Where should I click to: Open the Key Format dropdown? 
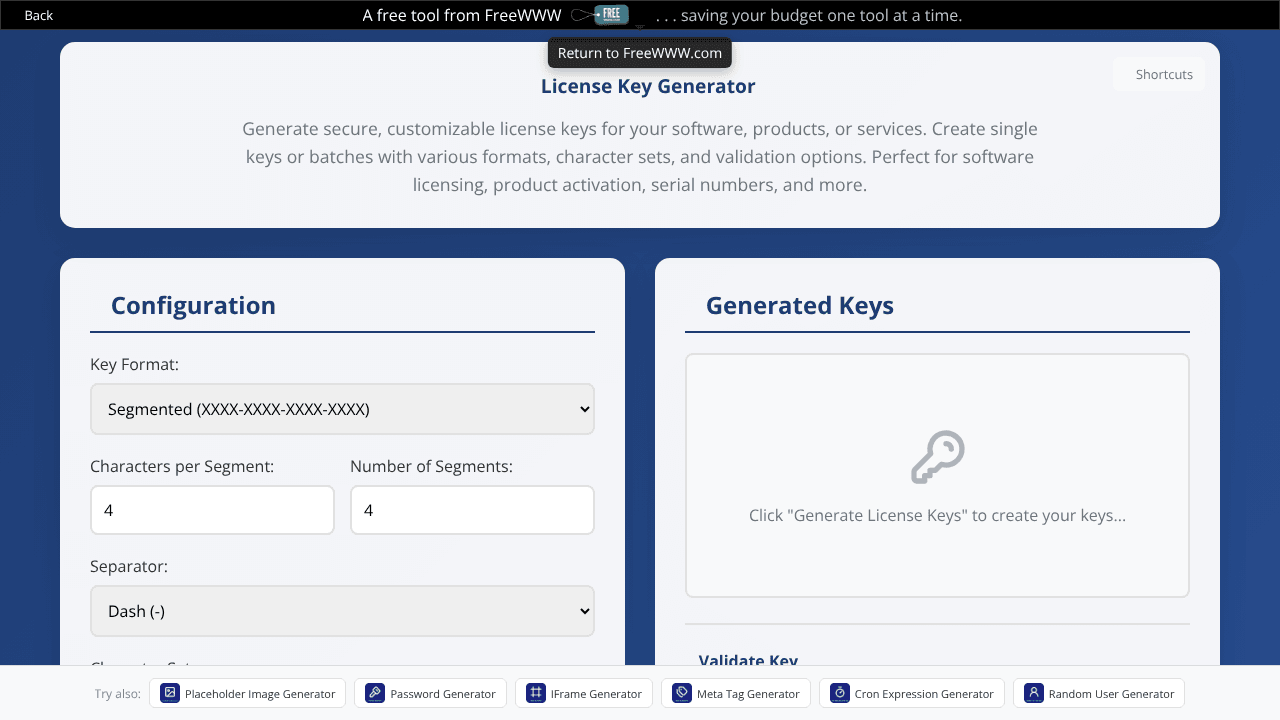[342, 409]
